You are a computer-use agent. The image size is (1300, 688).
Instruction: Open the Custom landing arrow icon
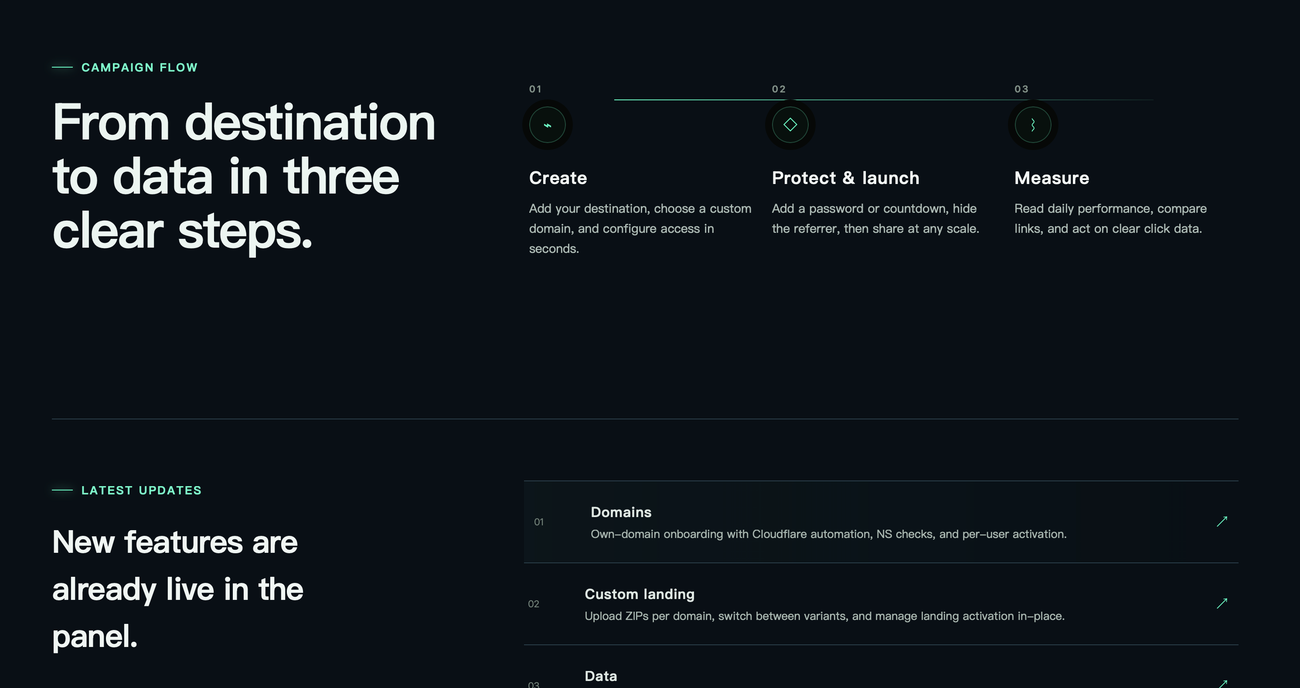point(1221,603)
